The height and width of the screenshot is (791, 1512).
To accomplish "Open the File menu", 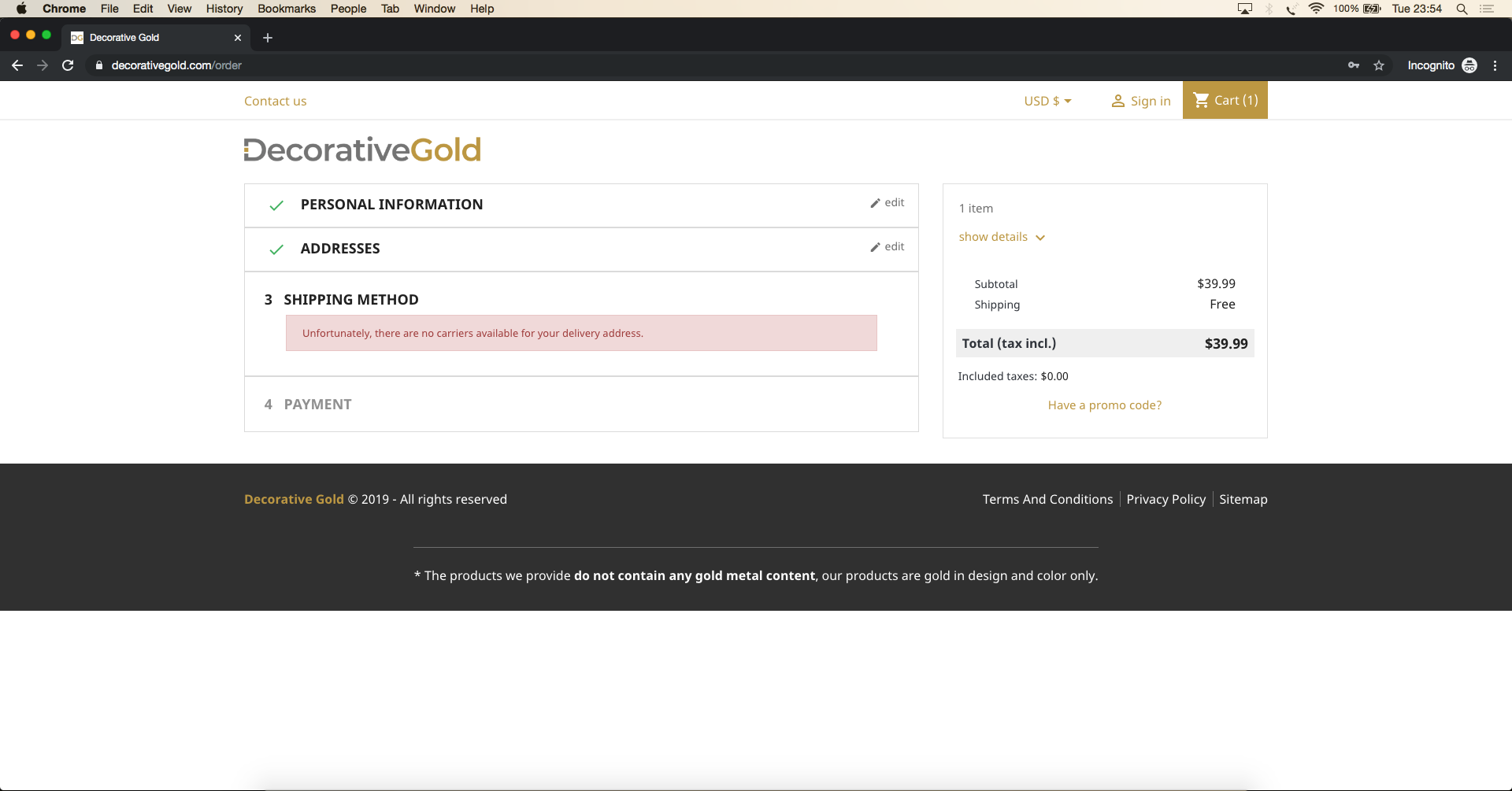I will point(109,9).
